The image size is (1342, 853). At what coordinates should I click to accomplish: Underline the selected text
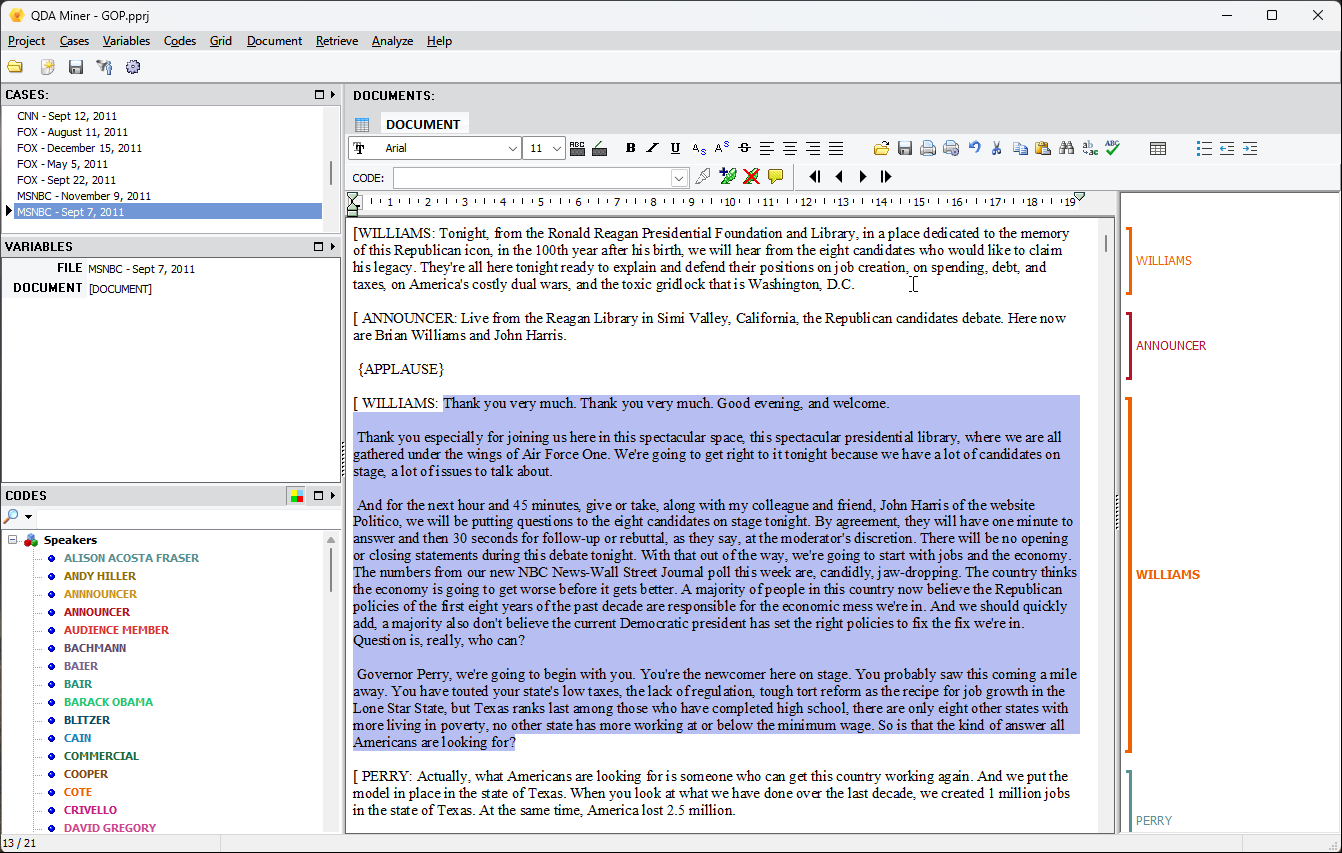point(675,148)
